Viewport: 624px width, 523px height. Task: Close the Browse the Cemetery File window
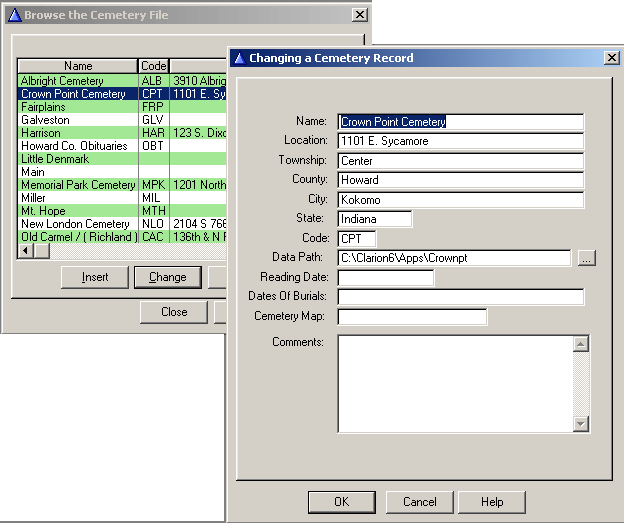pyautogui.click(x=359, y=15)
